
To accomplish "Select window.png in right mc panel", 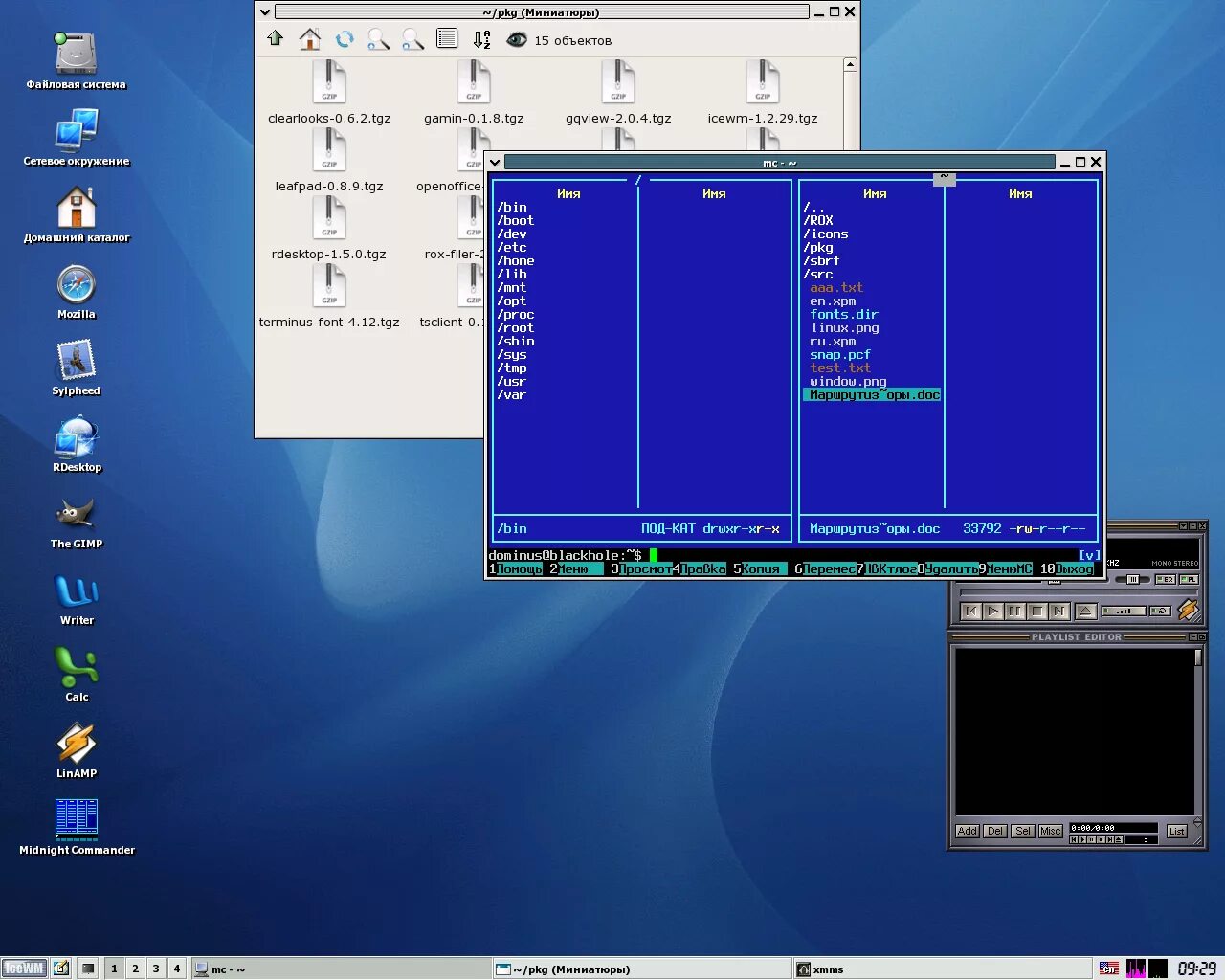I will (x=848, y=381).
